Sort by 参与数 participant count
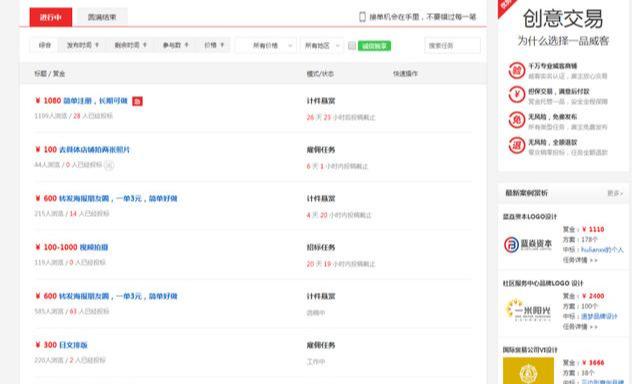Viewport: 632px width, 384px height. (175, 45)
